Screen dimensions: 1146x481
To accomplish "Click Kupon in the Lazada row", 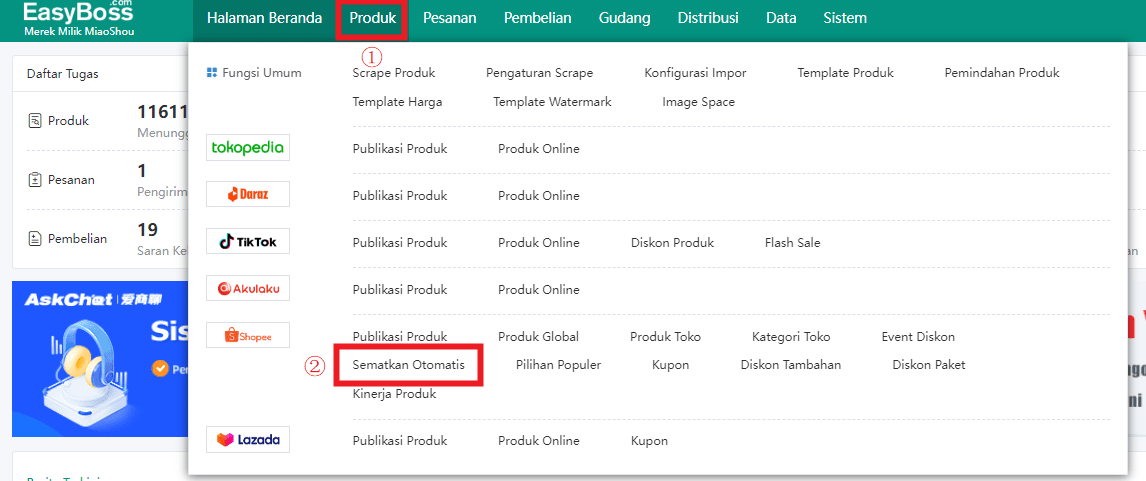I will click(649, 441).
